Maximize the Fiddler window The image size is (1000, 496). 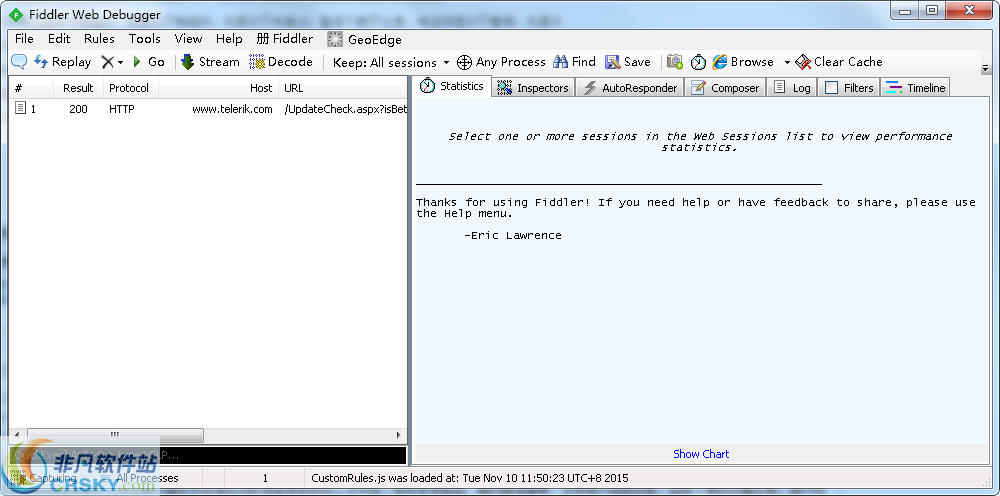click(x=932, y=10)
